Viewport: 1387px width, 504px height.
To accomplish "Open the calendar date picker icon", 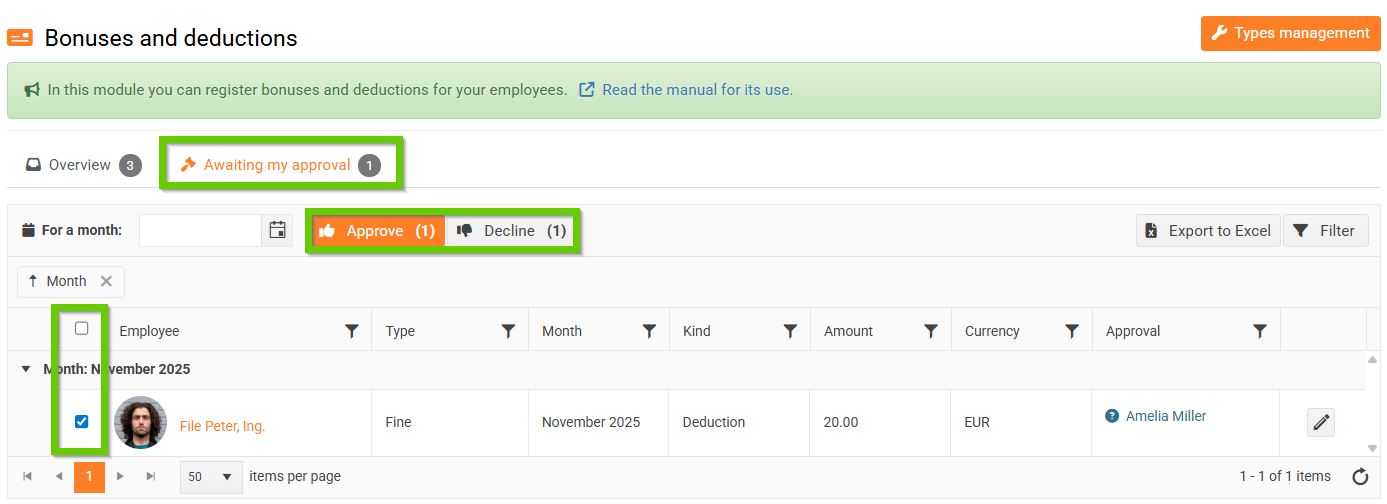I will pos(278,230).
